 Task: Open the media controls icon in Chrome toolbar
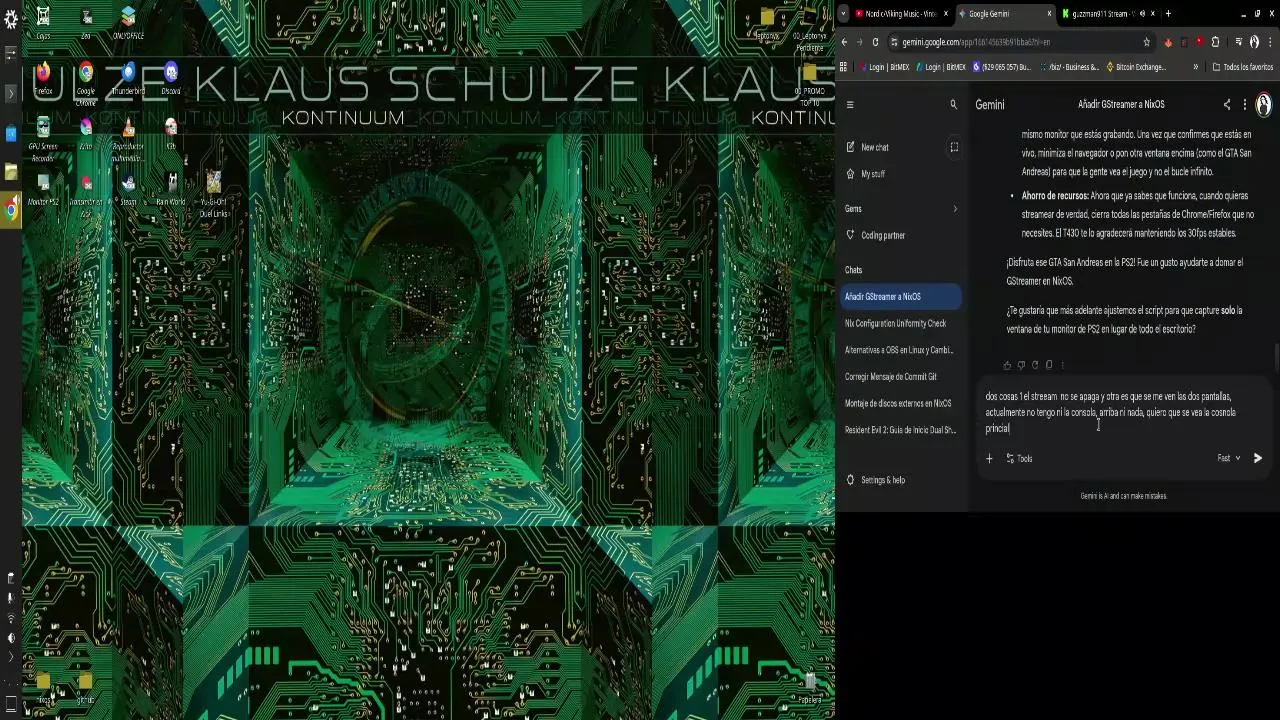pos(1239,42)
